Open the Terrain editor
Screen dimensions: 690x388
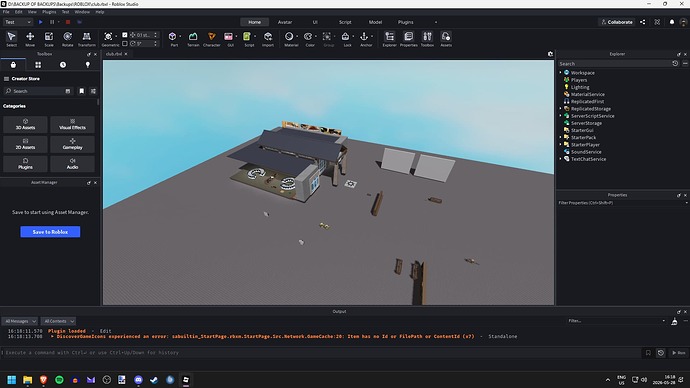point(193,39)
